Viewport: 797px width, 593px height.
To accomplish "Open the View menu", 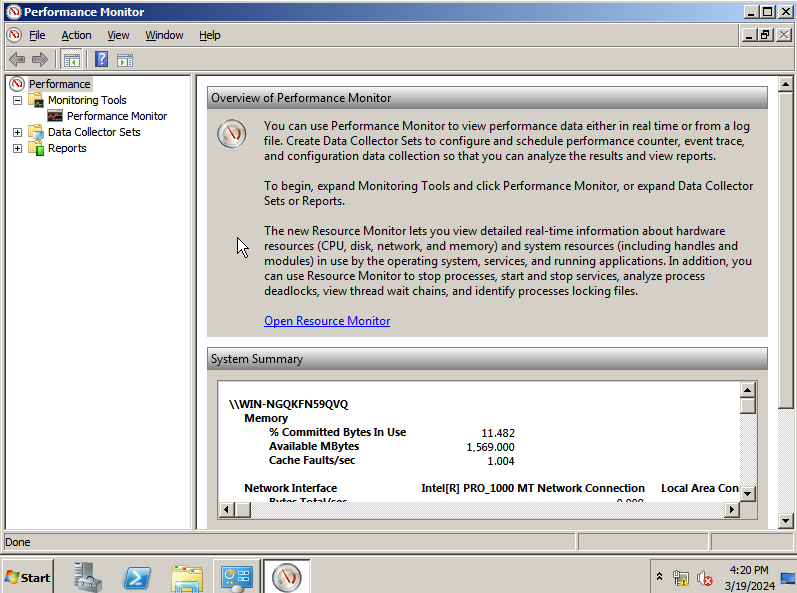I will [118, 35].
